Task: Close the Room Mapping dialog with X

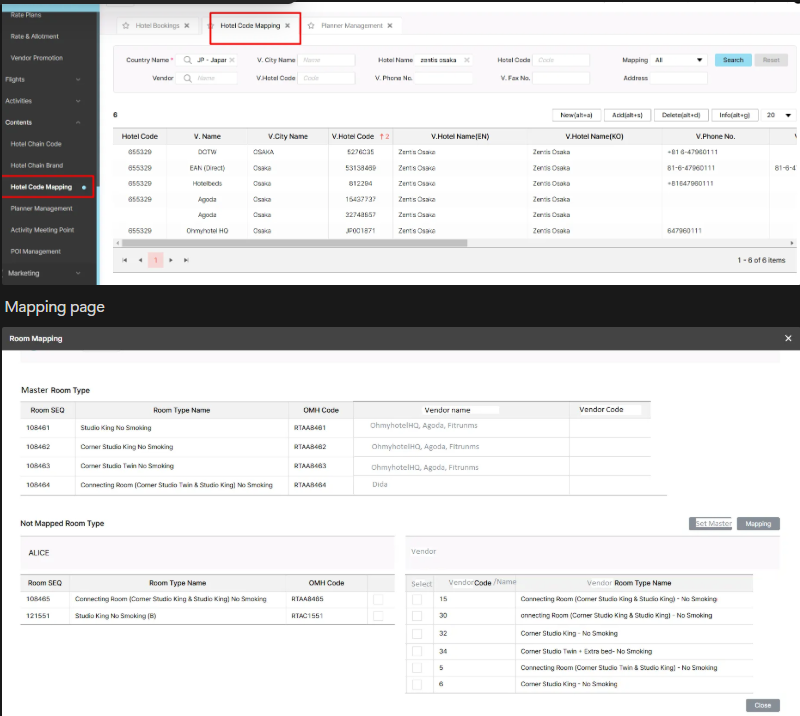Action: pyautogui.click(x=788, y=339)
